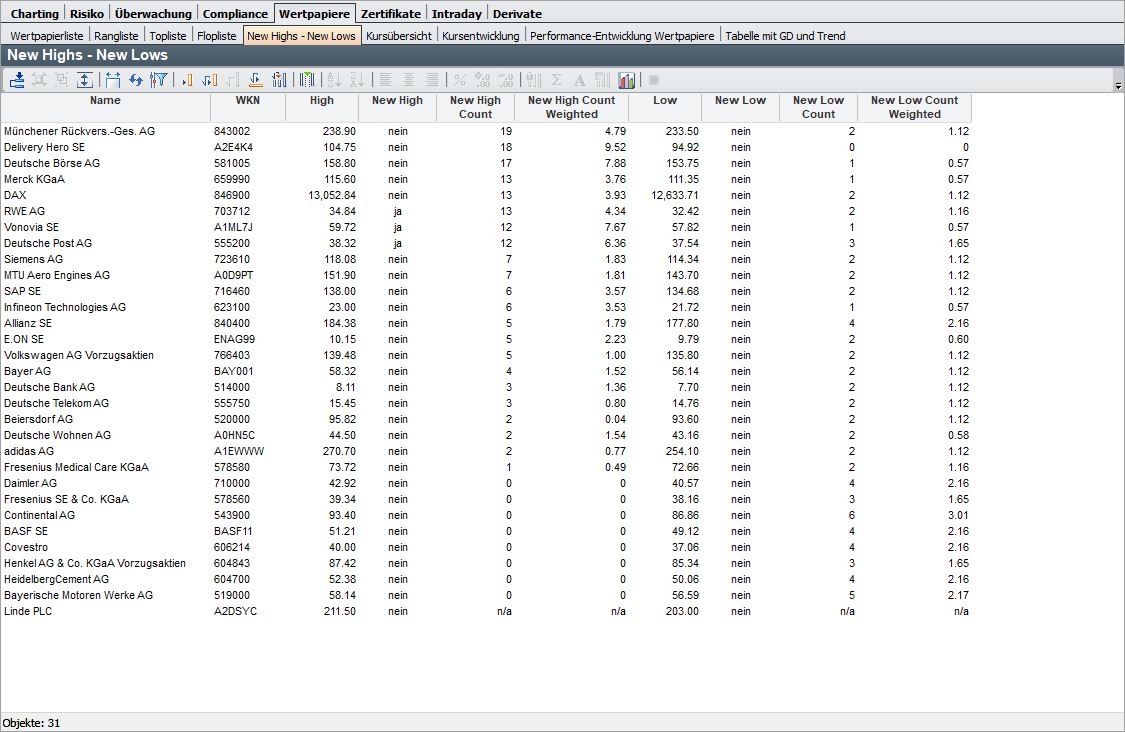Open the Derivate main tab
Image resolution: width=1125 pixels, height=732 pixels.
517,14
